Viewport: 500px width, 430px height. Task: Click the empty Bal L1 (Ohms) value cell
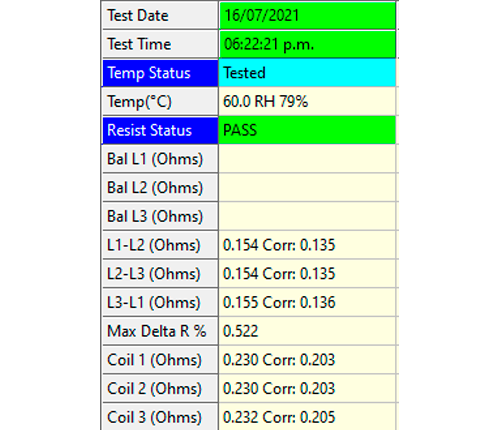pyautogui.click(x=307, y=159)
